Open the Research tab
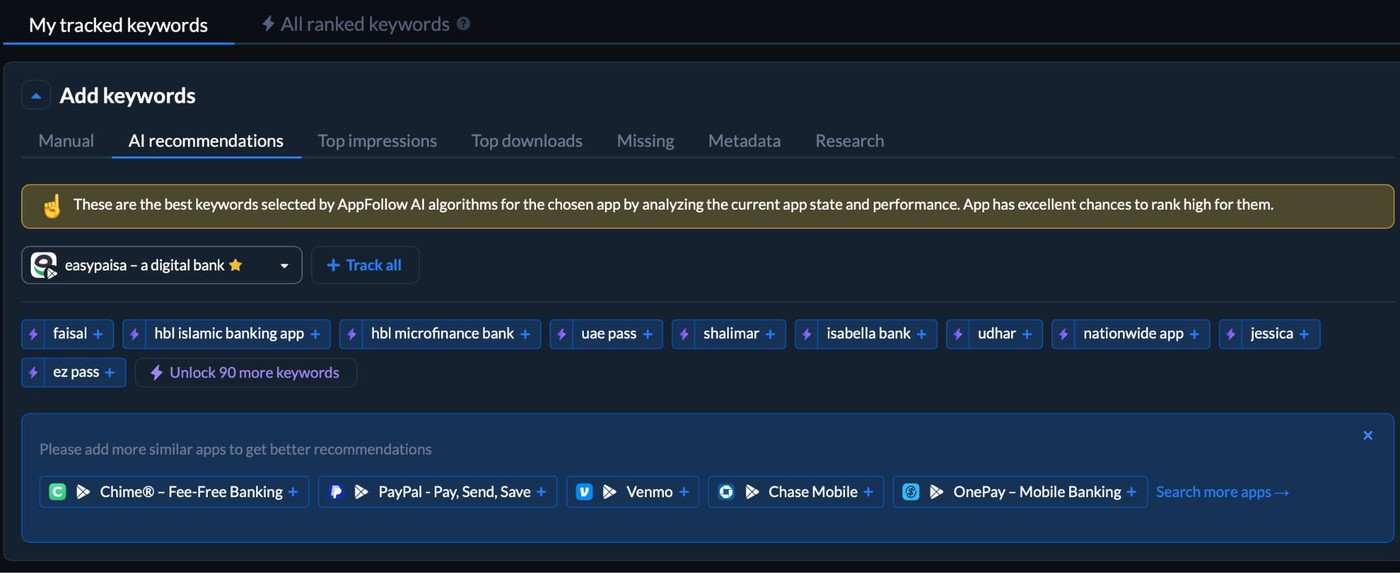Viewport: 1400px width, 573px height. (849, 140)
